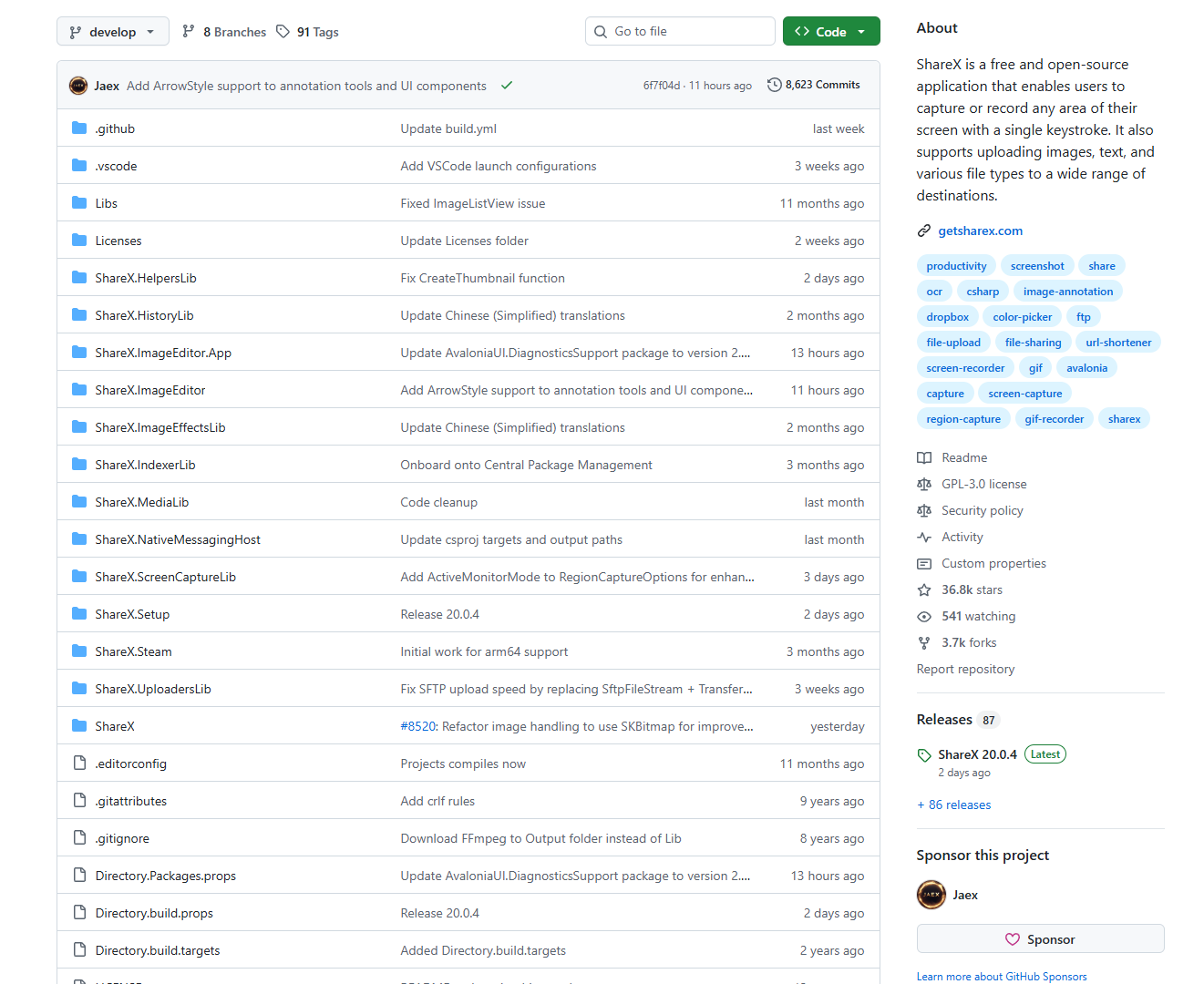Viewport: 1204px width, 984px height.
Task: Click the green commit status checkmark
Action: (x=507, y=86)
